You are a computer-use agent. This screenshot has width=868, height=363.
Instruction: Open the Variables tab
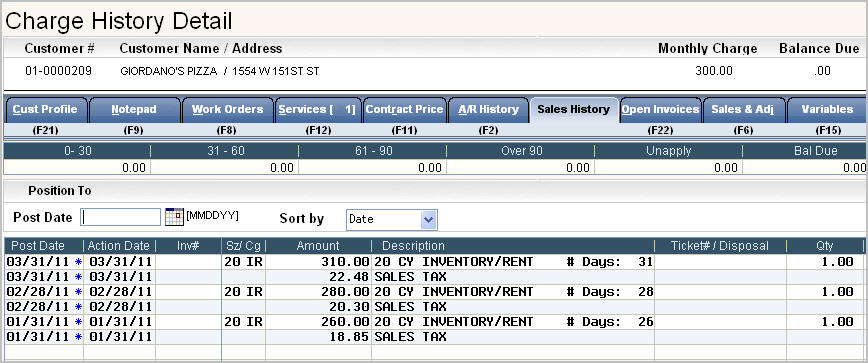tap(827, 110)
